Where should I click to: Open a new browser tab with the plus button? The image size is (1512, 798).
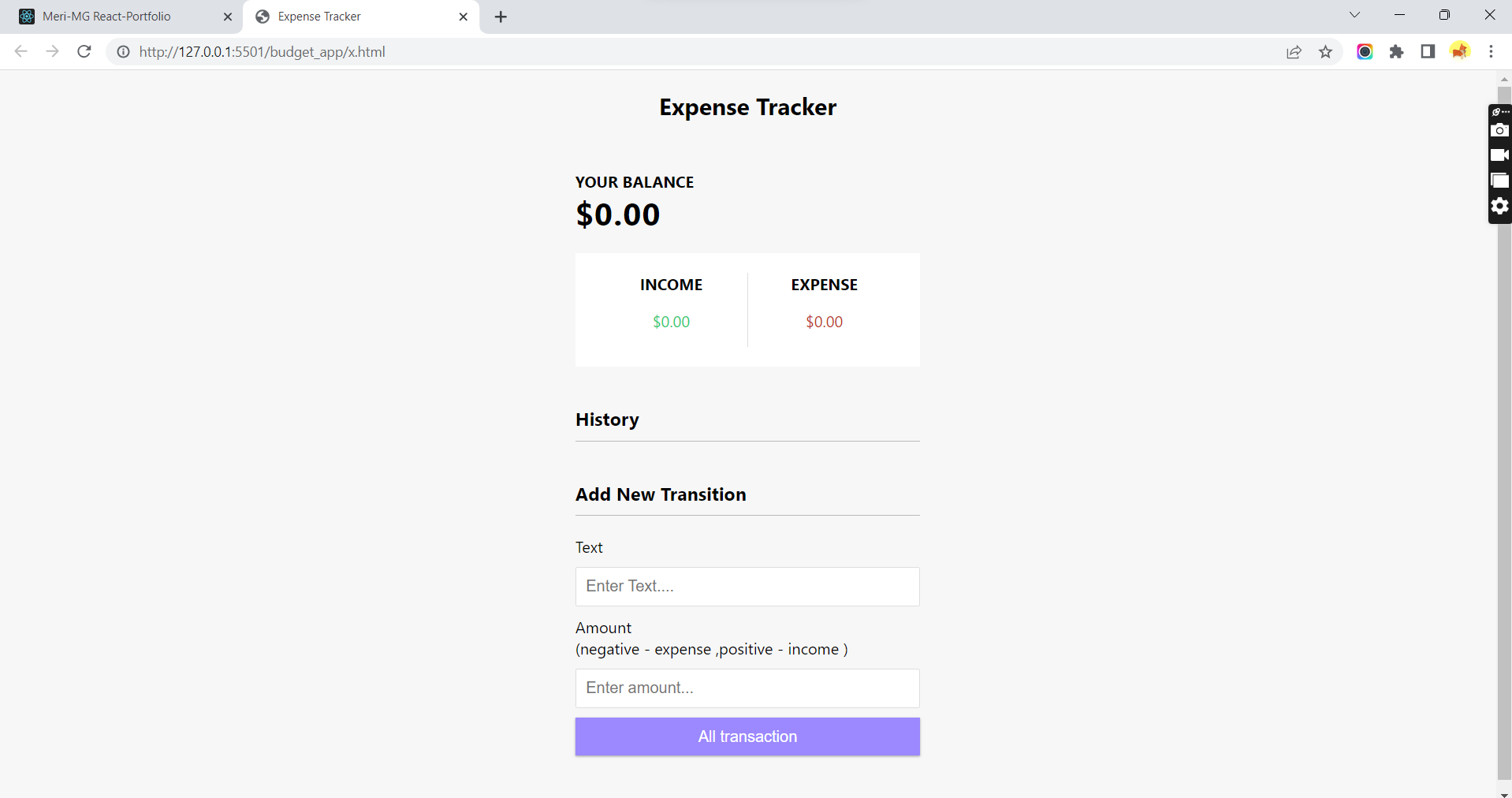point(501,16)
